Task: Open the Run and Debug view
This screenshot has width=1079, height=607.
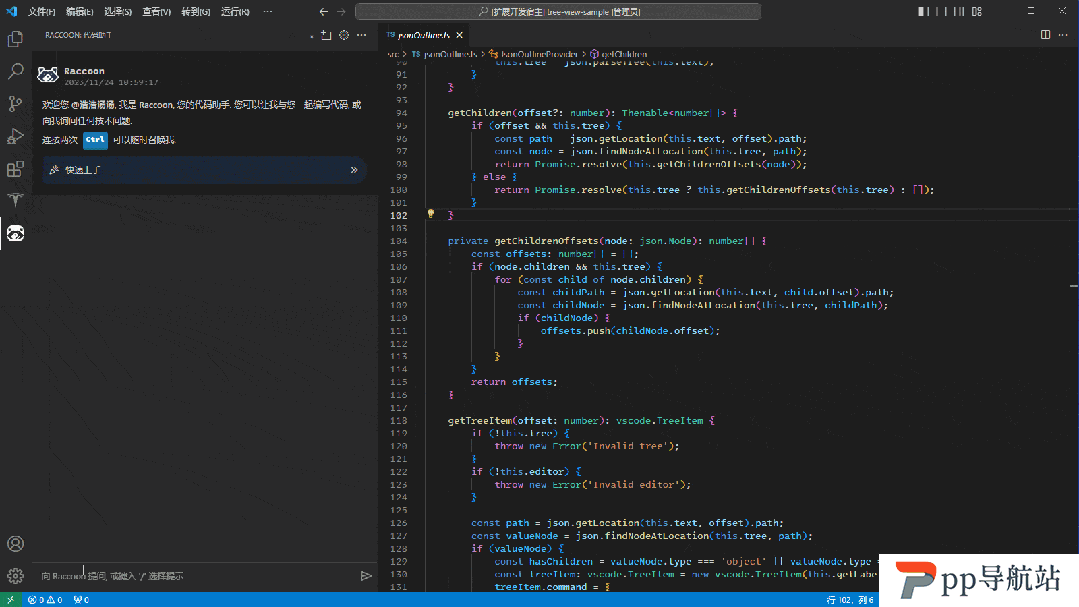Action: point(15,136)
